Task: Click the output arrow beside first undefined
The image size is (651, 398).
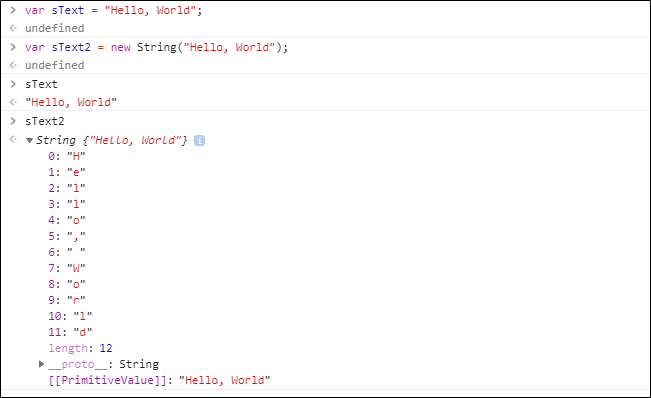Action: click(x=13, y=28)
